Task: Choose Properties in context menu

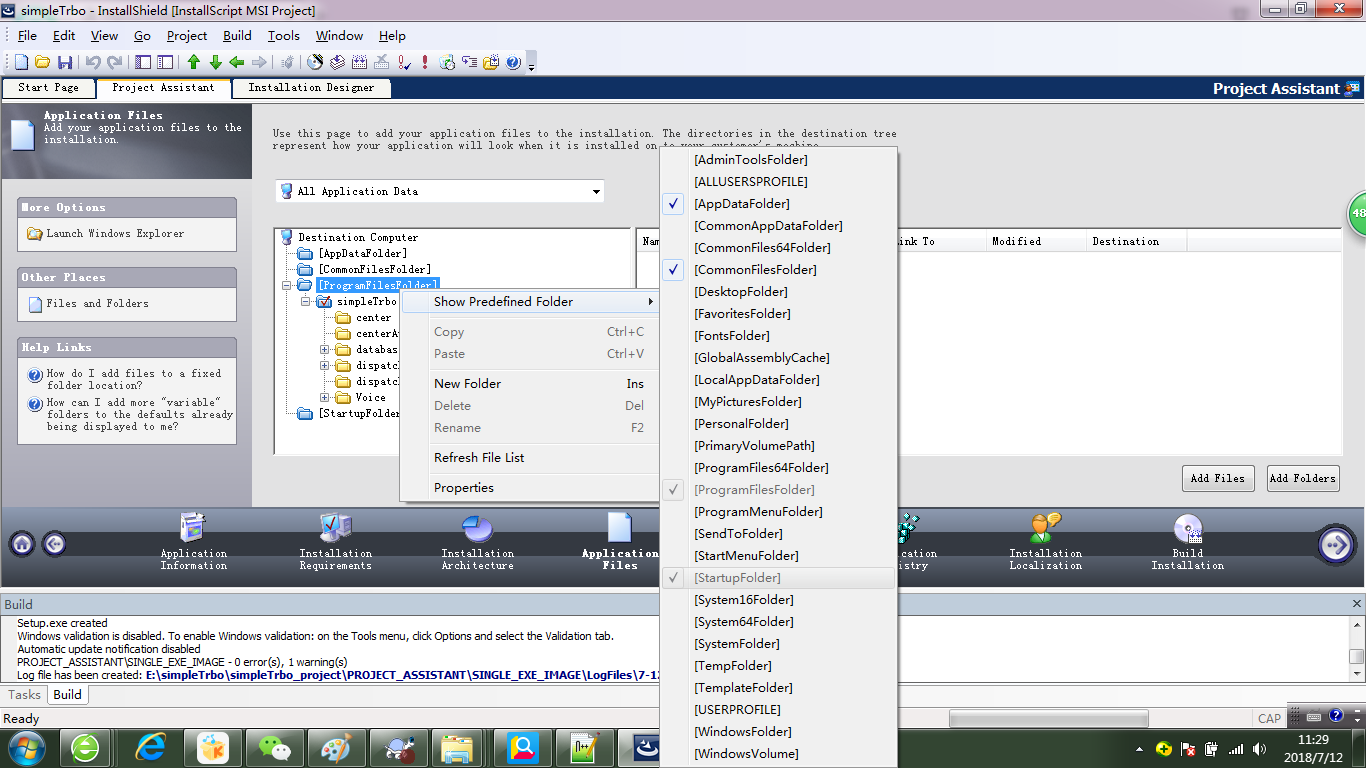Action: 529,487
